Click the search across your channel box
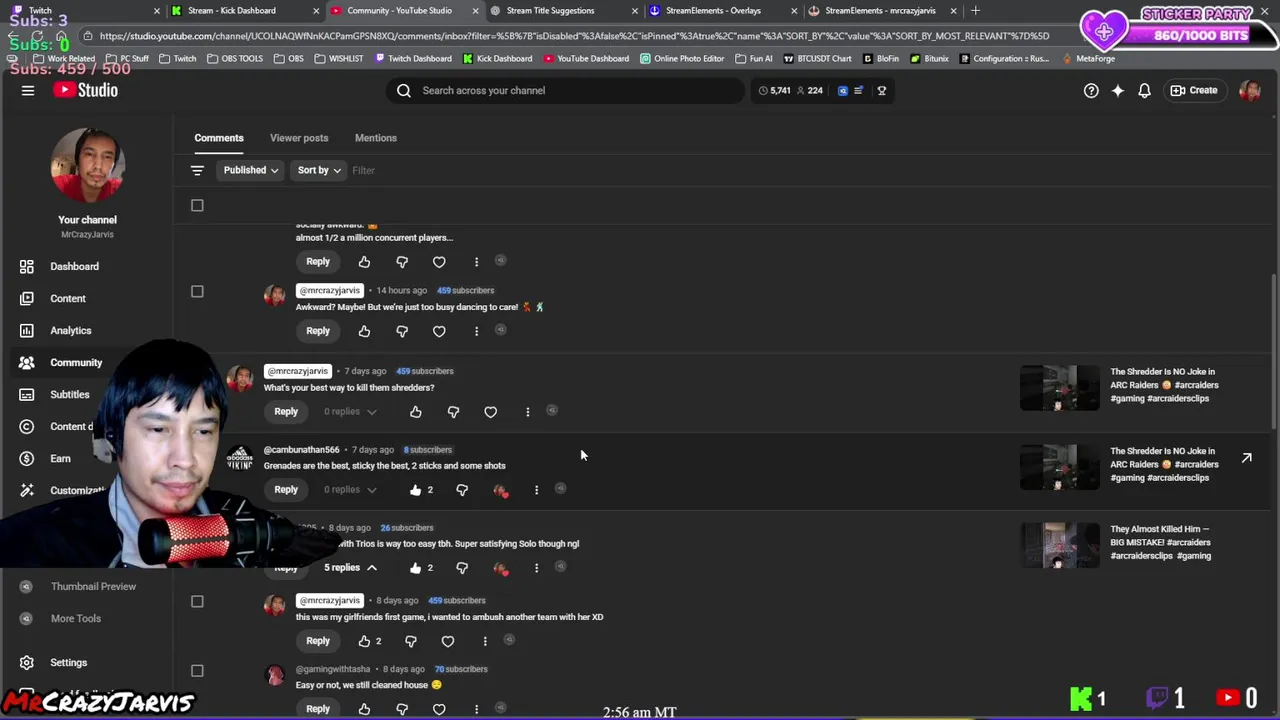1280x720 pixels. pos(565,90)
